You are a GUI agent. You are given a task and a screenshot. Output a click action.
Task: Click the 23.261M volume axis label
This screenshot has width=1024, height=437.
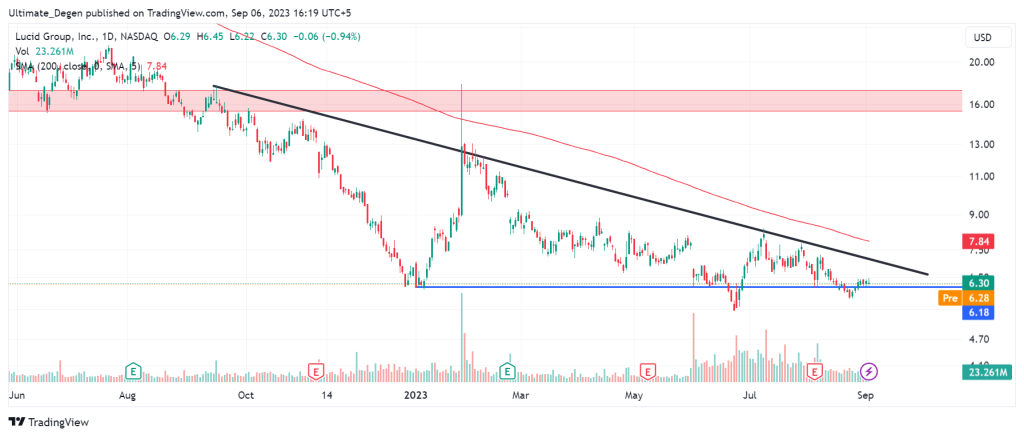pyautogui.click(x=986, y=372)
